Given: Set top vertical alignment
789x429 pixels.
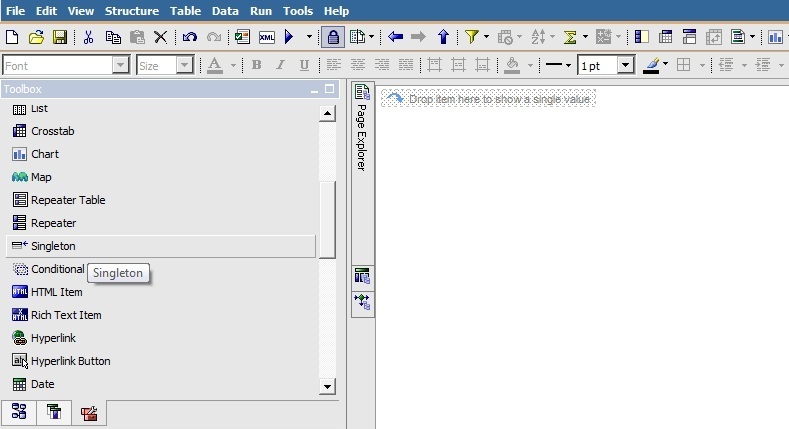Looking at the screenshot, I should [x=434, y=65].
